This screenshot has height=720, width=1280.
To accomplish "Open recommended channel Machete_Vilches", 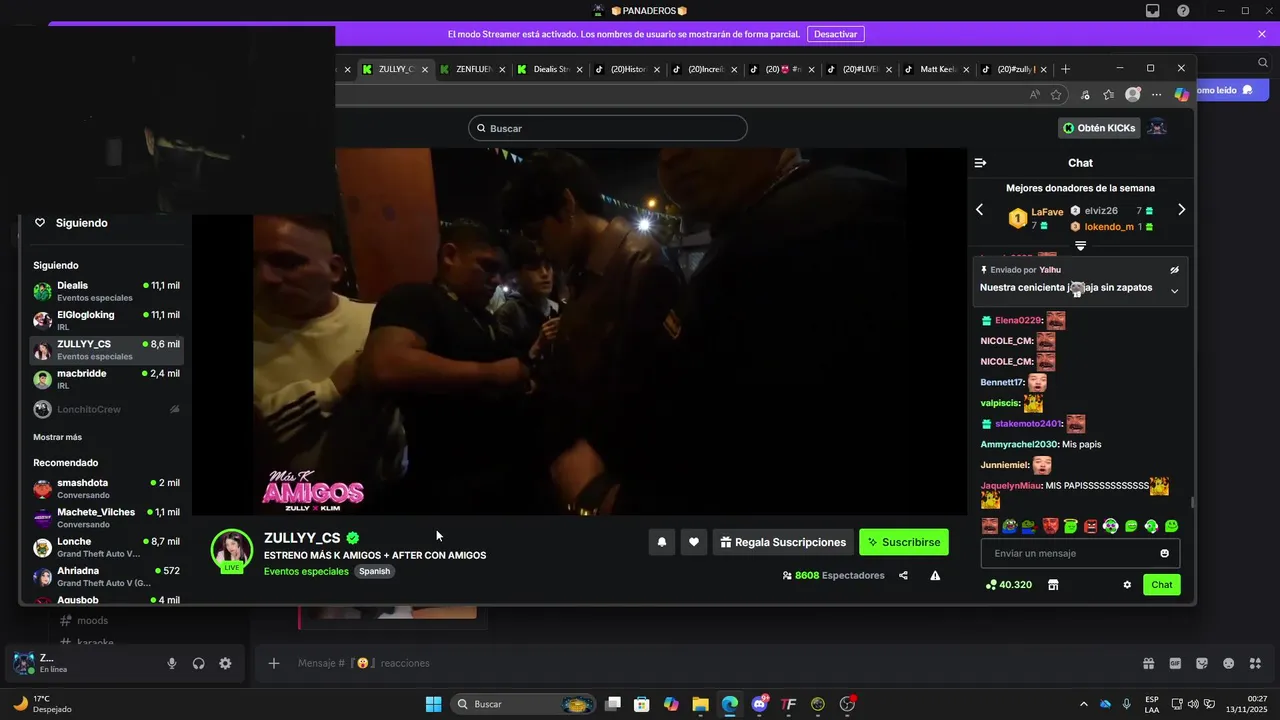I will [x=107, y=517].
